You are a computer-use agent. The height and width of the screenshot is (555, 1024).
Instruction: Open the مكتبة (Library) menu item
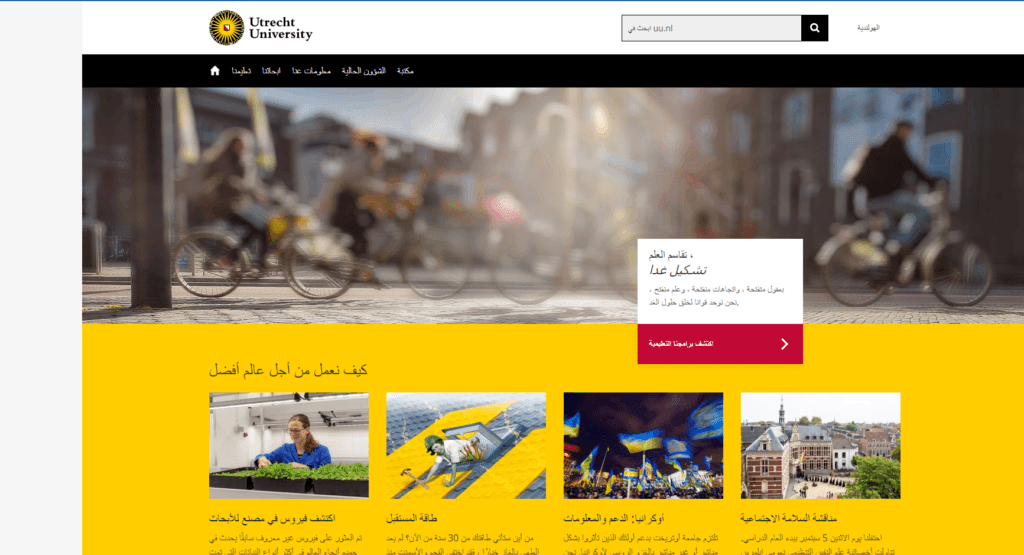coord(405,71)
